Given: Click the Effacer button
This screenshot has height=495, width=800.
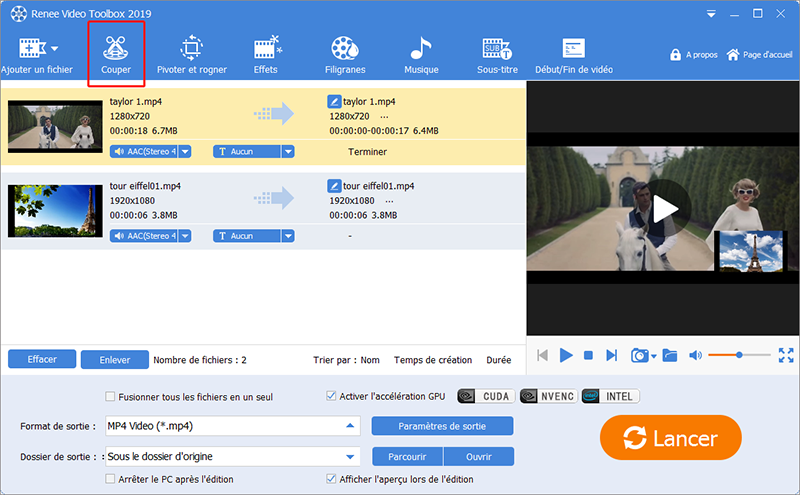Looking at the screenshot, I should point(42,359).
